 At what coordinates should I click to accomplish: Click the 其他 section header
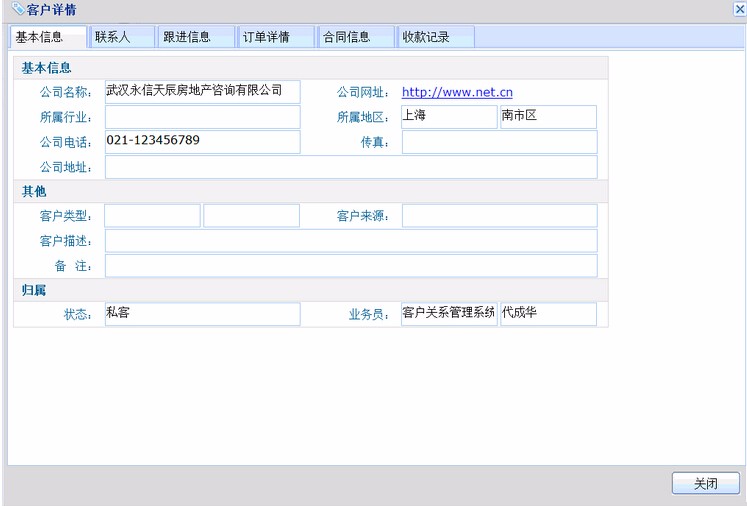[311, 191]
